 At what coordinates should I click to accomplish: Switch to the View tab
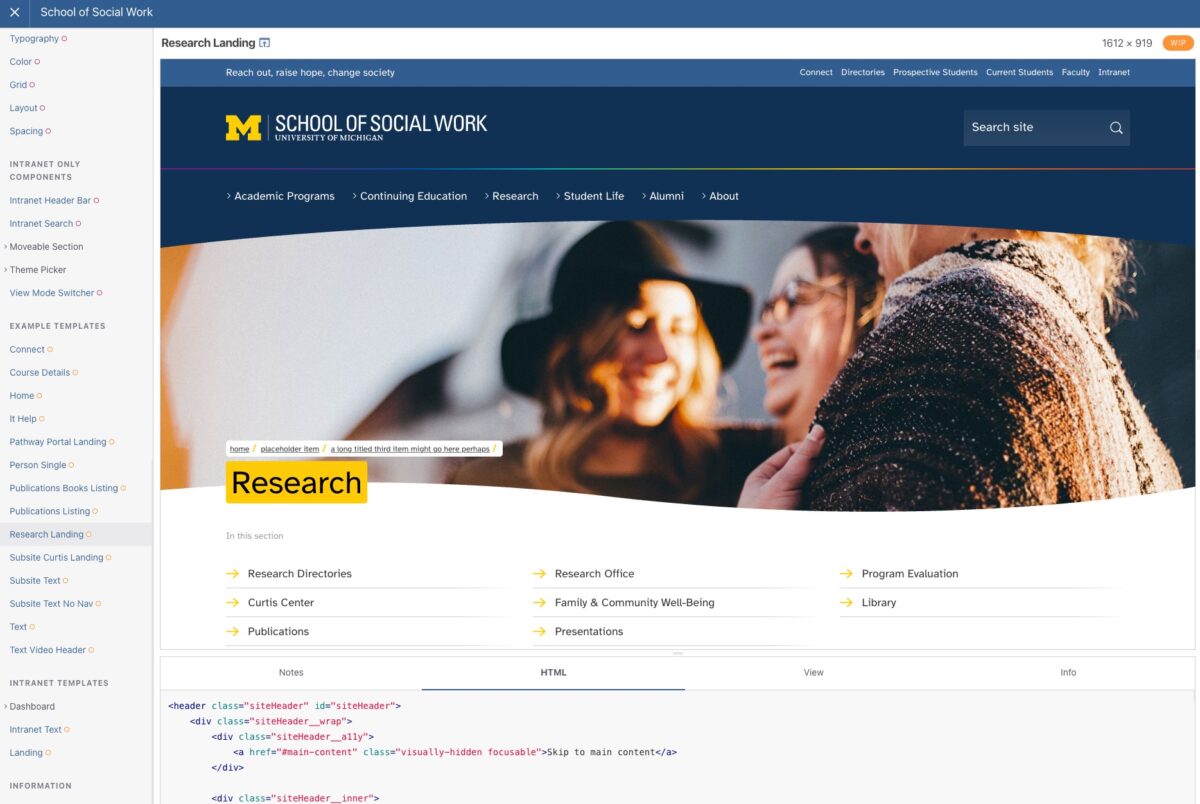click(x=814, y=673)
